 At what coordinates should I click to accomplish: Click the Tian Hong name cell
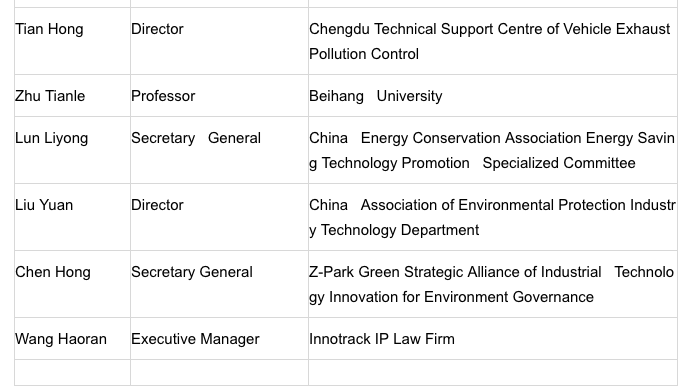pos(72,41)
